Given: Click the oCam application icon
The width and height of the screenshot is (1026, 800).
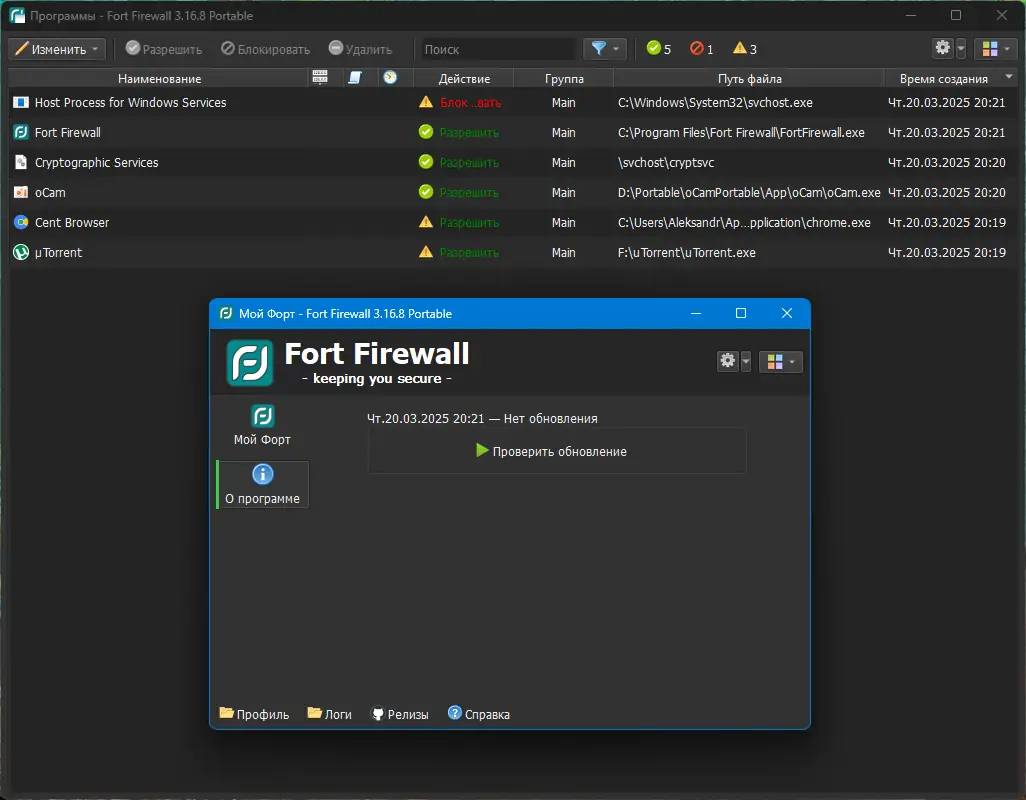Looking at the screenshot, I should coord(21,192).
